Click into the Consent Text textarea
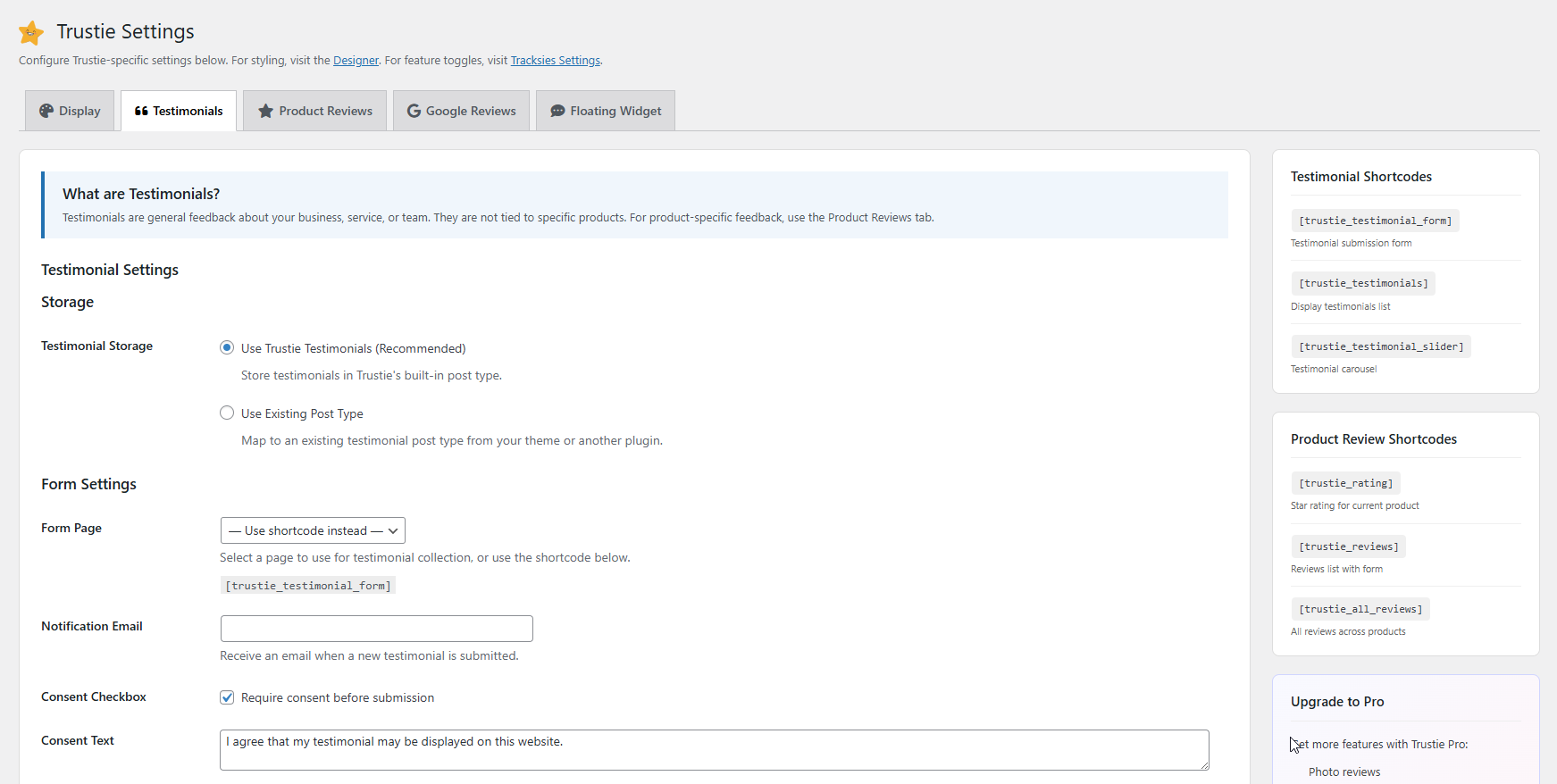This screenshot has height=784, width=1557. (715, 750)
